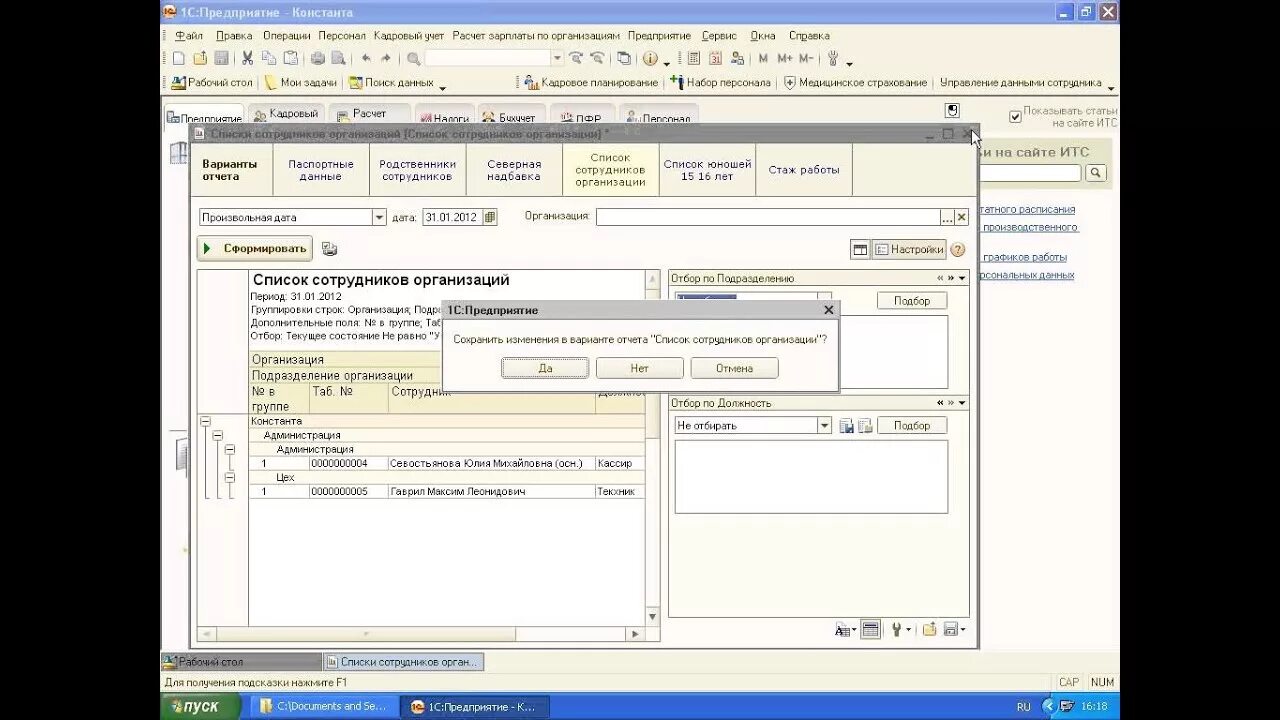
Task: Expand the Поиск данных toolbar overflow arrow
Action: 443,87
